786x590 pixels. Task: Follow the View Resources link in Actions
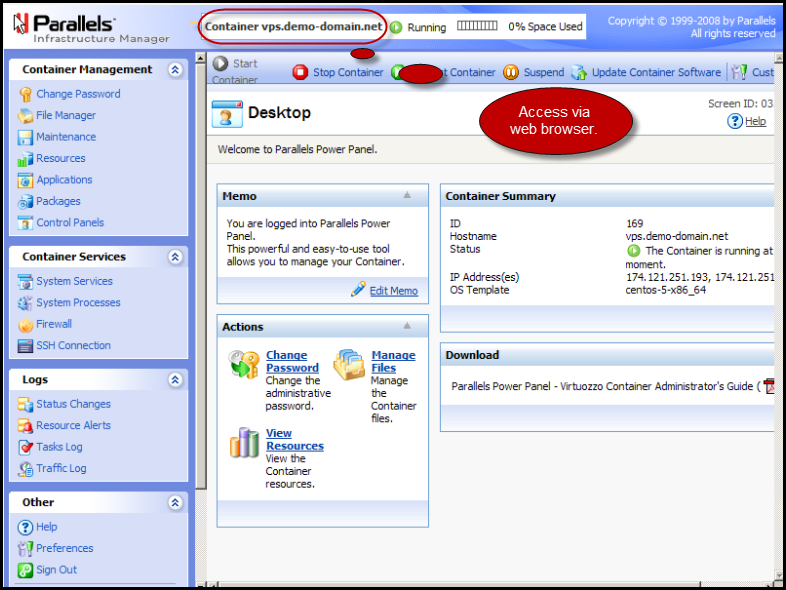pyautogui.click(x=295, y=440)
